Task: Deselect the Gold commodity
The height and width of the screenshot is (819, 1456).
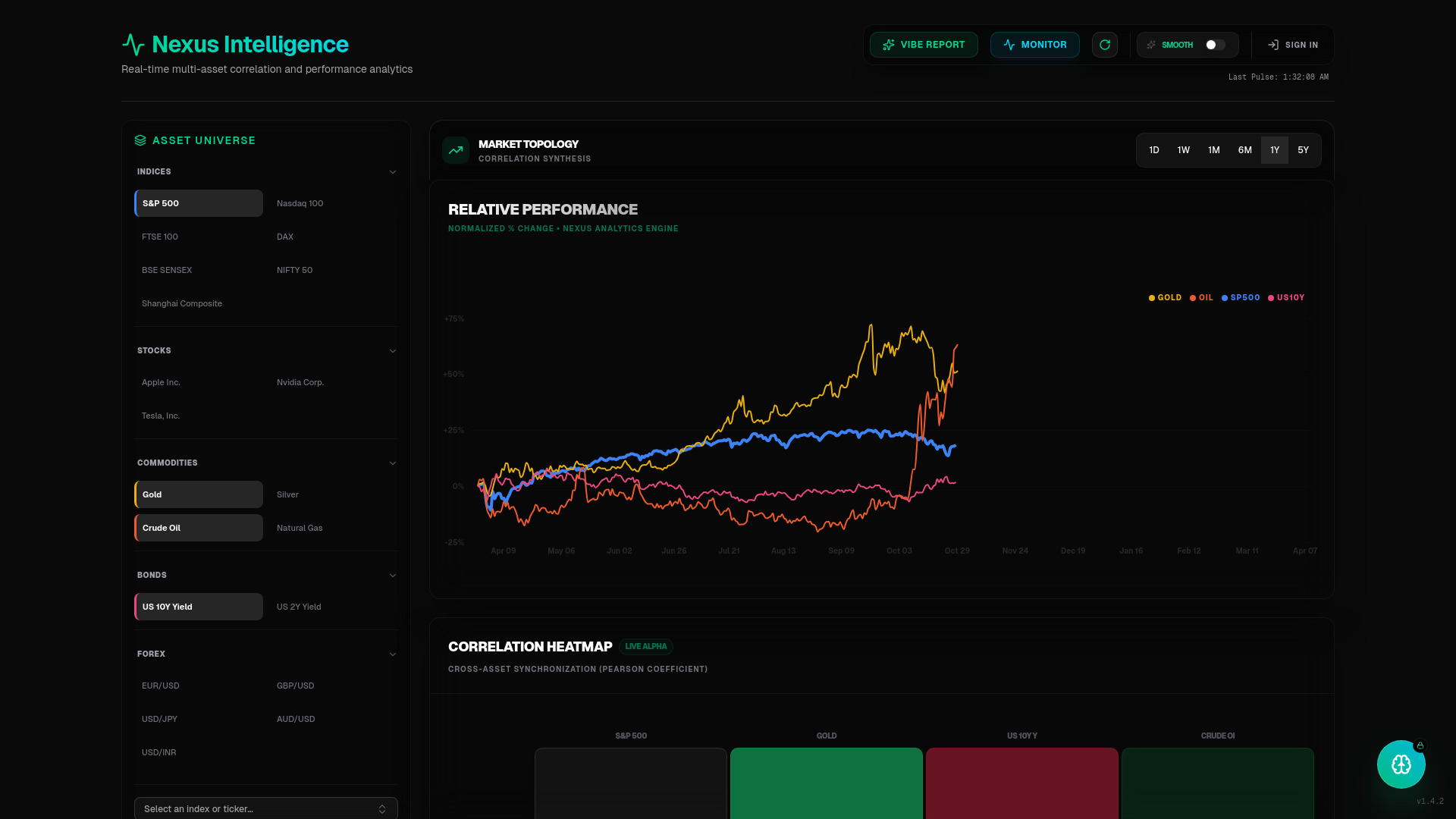Action: tap(199, 494)
